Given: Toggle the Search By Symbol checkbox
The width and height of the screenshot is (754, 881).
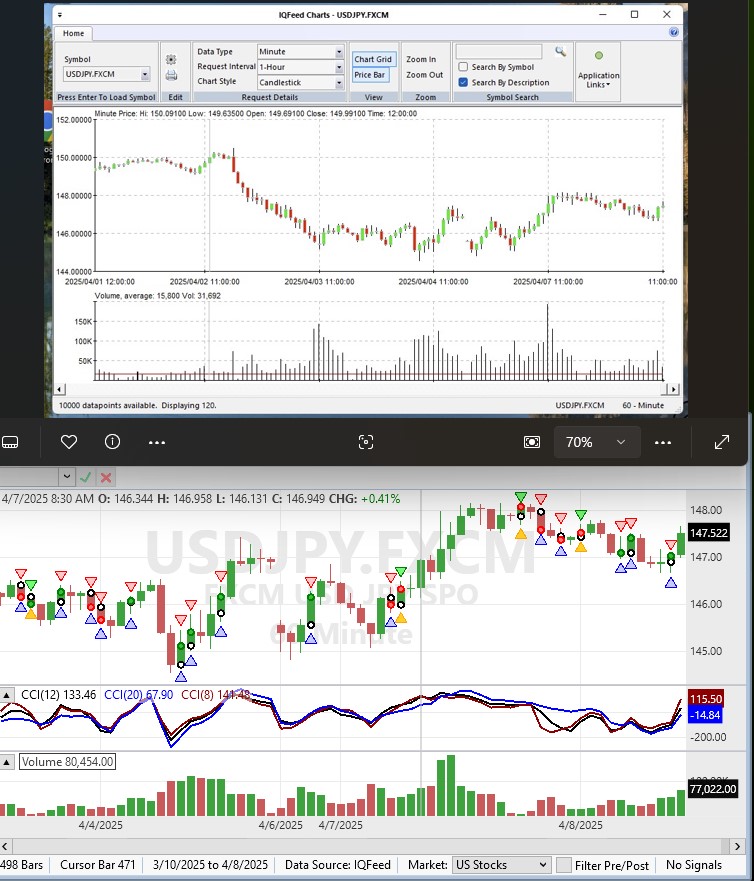Looking at the screenshot, I should [464, 67].
